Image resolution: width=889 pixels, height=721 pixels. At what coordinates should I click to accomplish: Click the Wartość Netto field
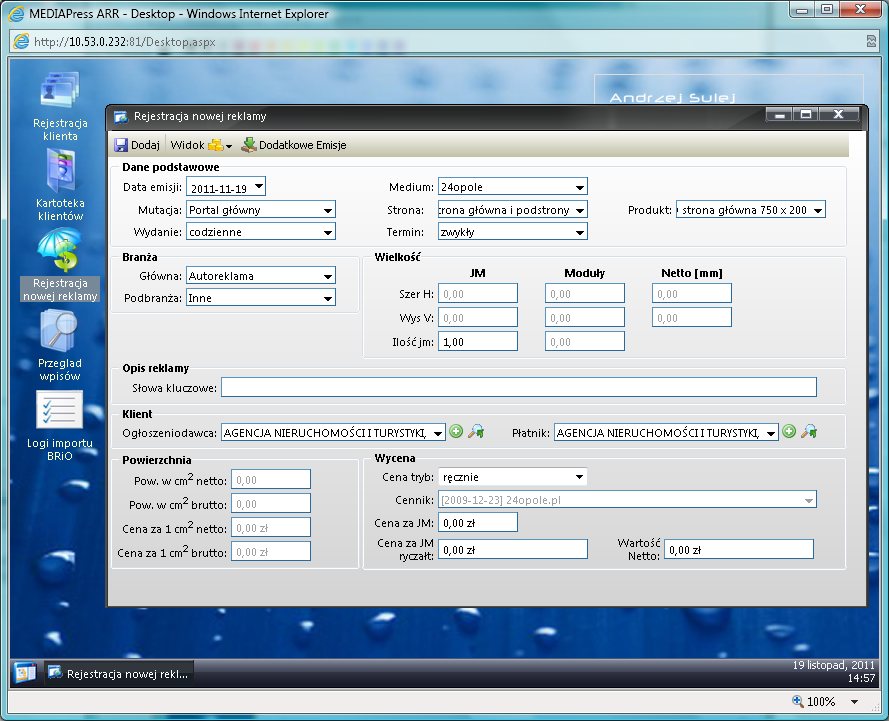pos(739,549)
